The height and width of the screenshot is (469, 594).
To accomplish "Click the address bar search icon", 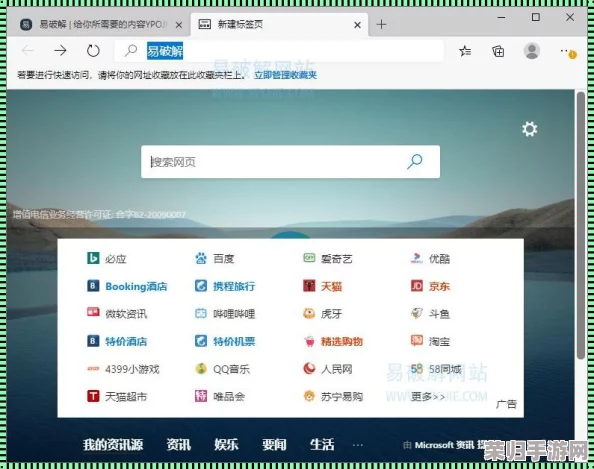I will click(x=131, y=50).
